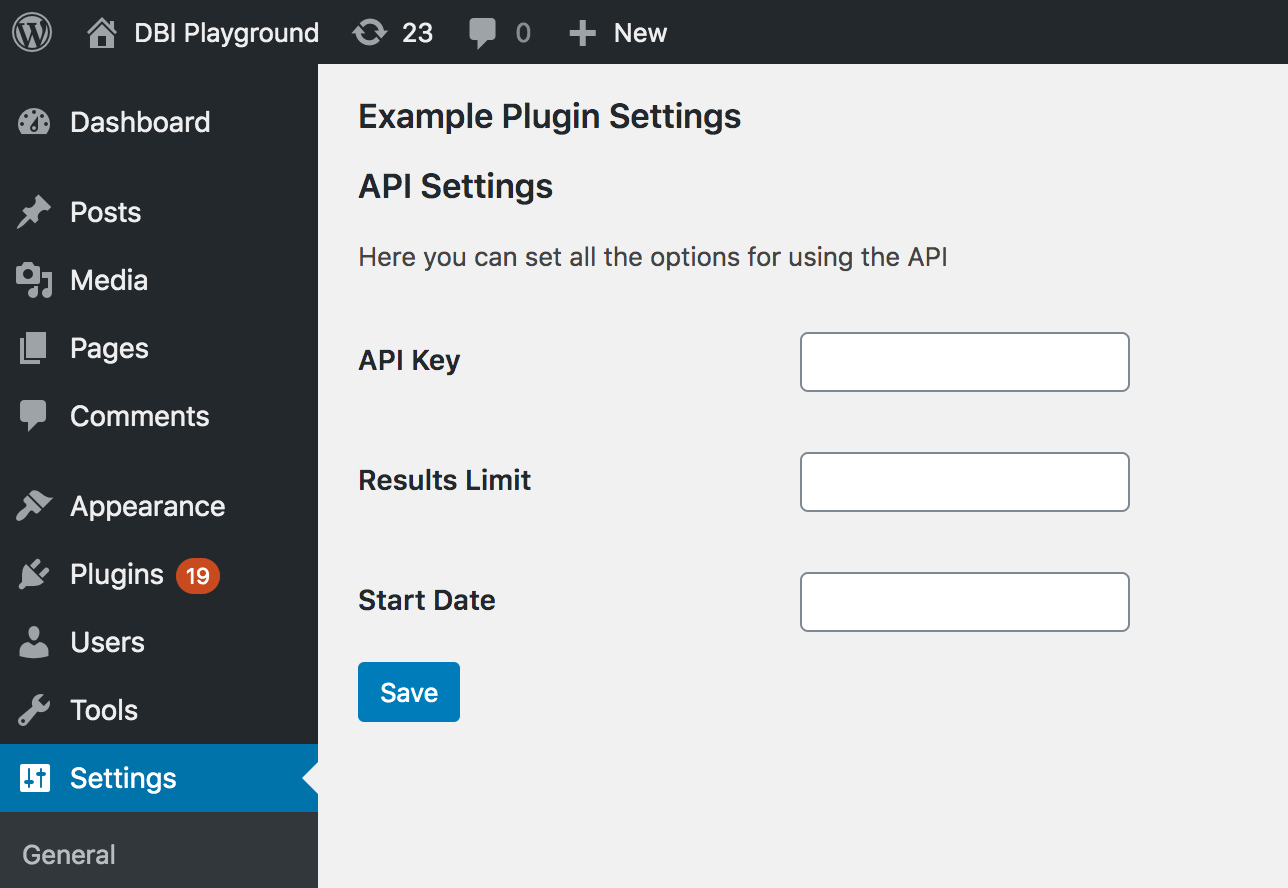Screen dimensions: 1288x888
Task: Navigate to Pages
Action: pyautogui.click(x=108, y=348)
